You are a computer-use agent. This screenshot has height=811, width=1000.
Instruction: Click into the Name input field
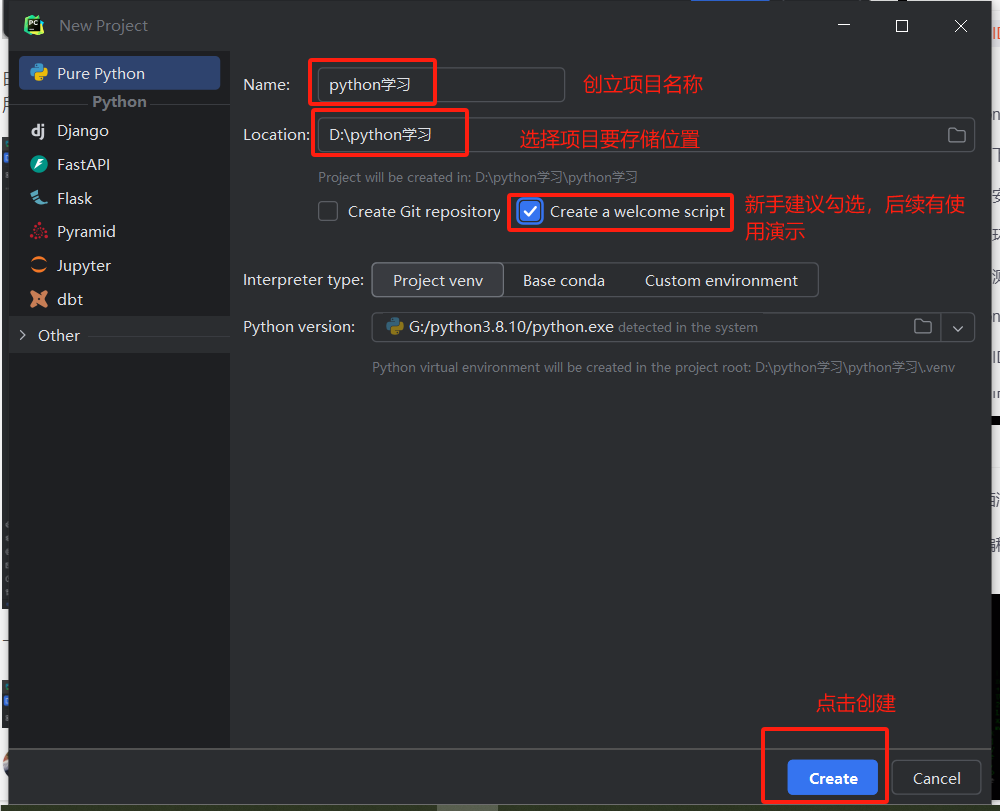click(x=441, y=84)
